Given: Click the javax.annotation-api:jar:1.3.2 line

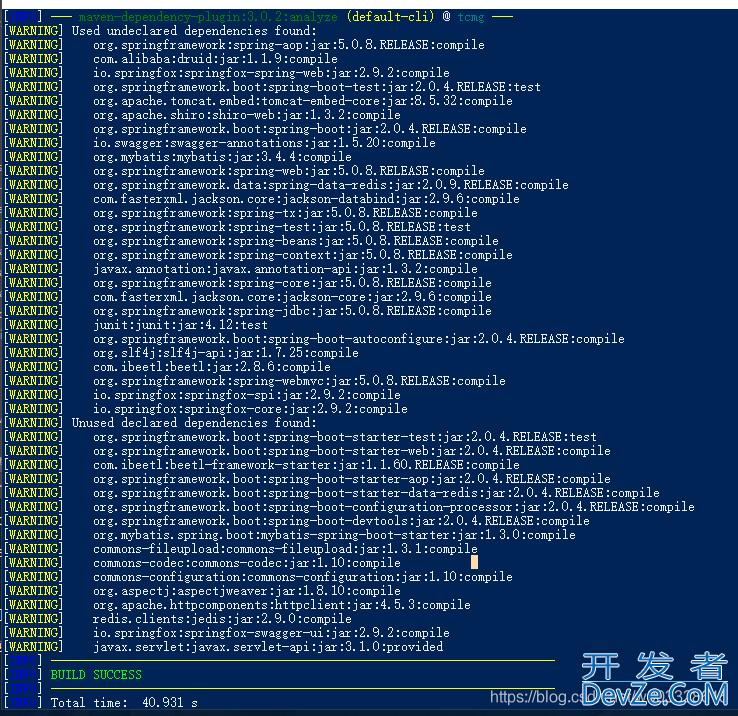Looking at the screenshot, I should [x=285, y=269].
